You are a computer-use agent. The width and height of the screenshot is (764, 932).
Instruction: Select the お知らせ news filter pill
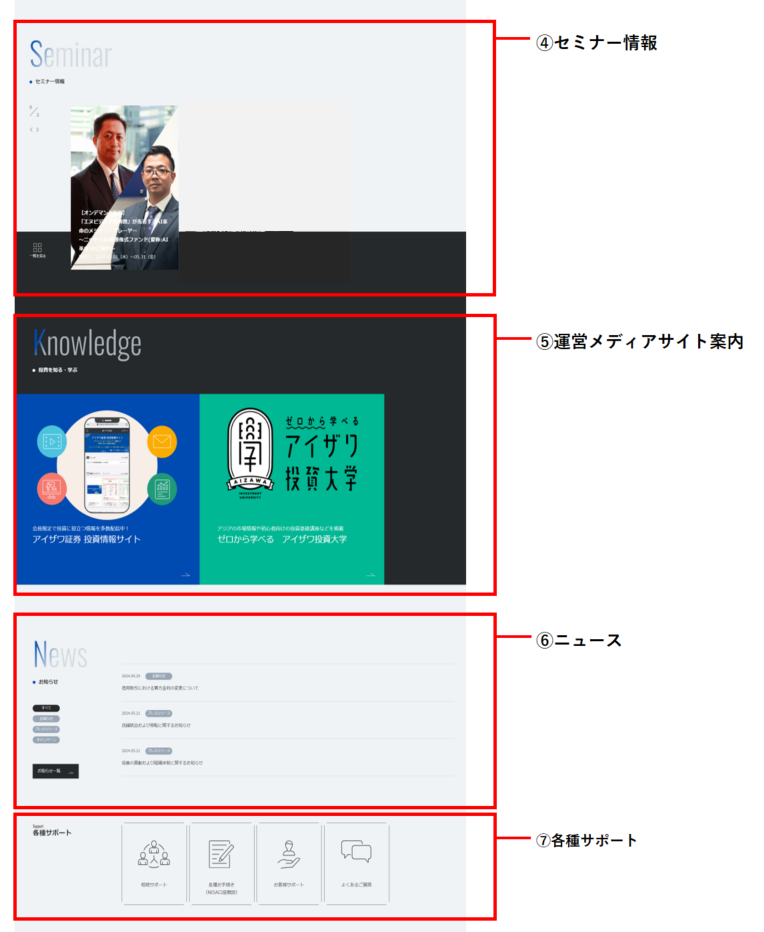(46, 719)
